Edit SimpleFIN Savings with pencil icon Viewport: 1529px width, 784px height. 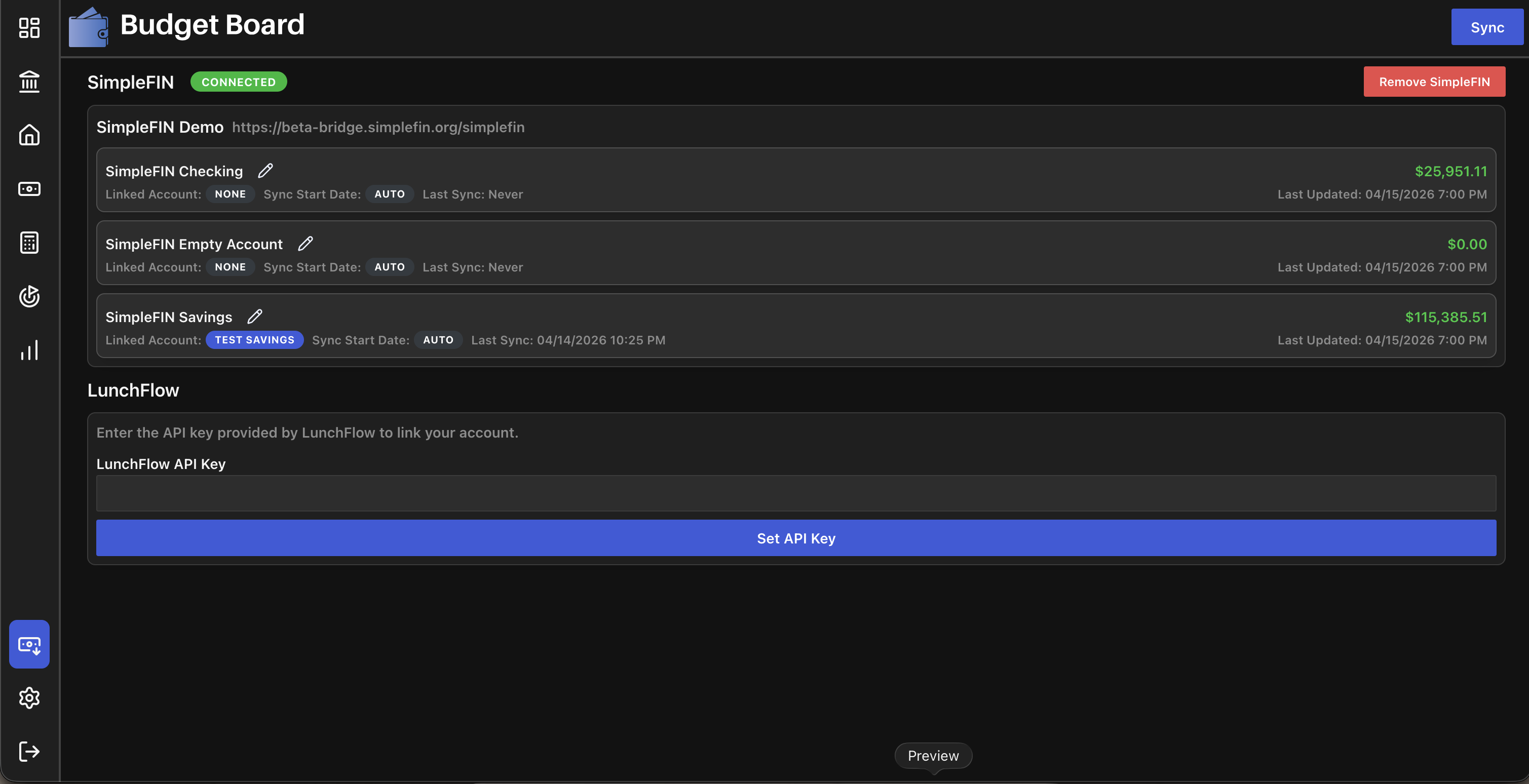(255, 317)
